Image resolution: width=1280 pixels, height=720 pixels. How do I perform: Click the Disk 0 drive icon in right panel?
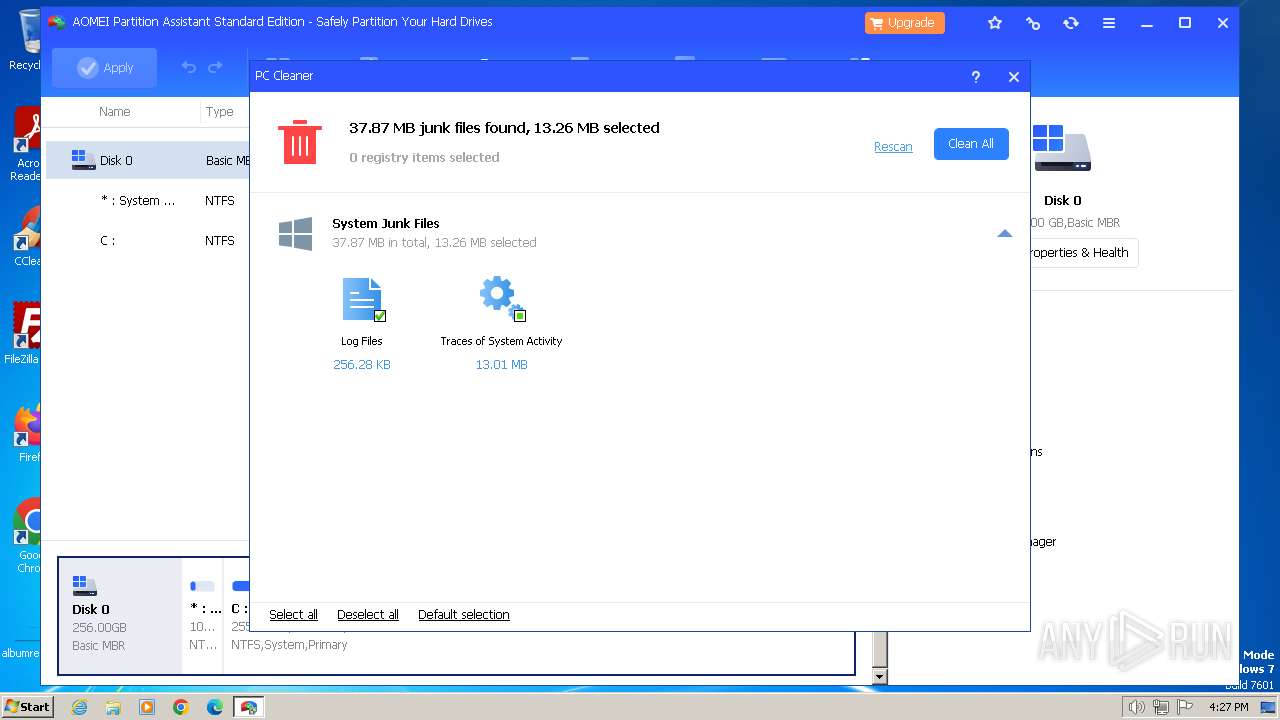1062,148
